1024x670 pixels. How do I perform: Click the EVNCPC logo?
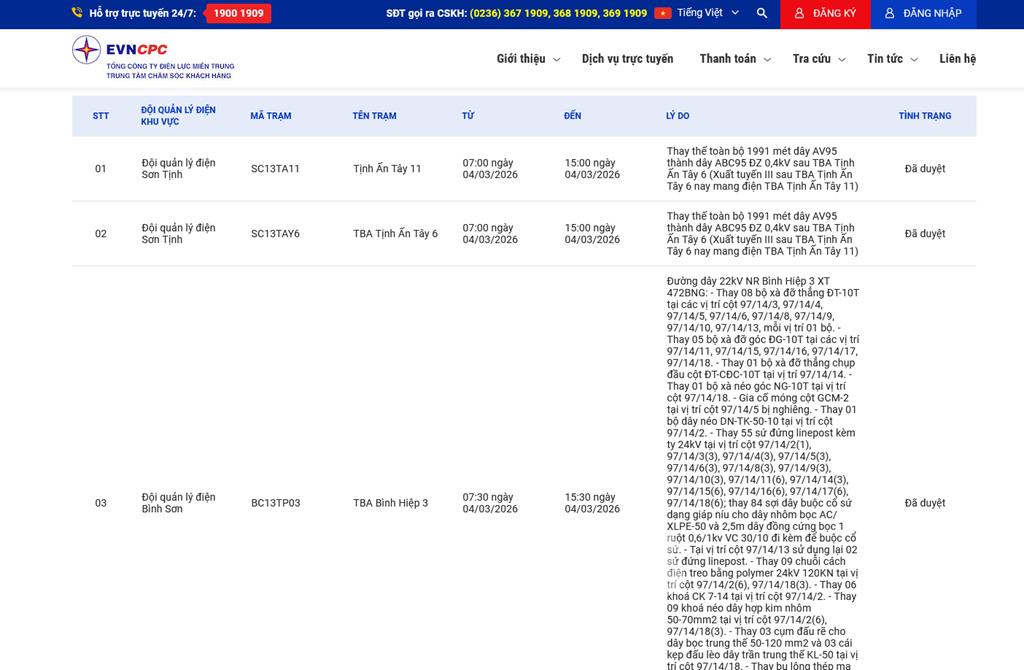(x=152, y=57)
